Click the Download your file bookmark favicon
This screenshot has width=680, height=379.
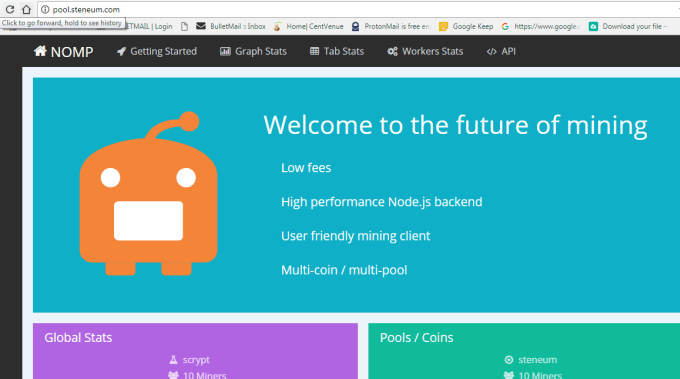593,26
